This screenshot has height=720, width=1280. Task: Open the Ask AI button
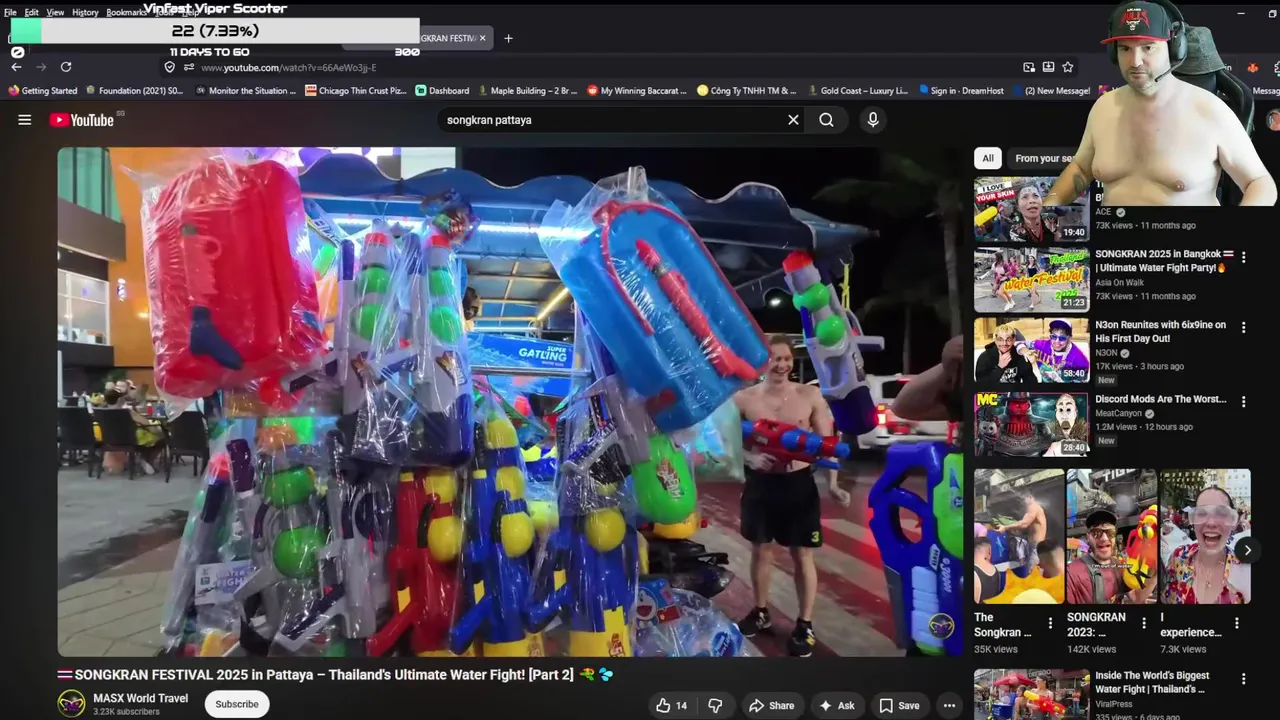(837, 705)
